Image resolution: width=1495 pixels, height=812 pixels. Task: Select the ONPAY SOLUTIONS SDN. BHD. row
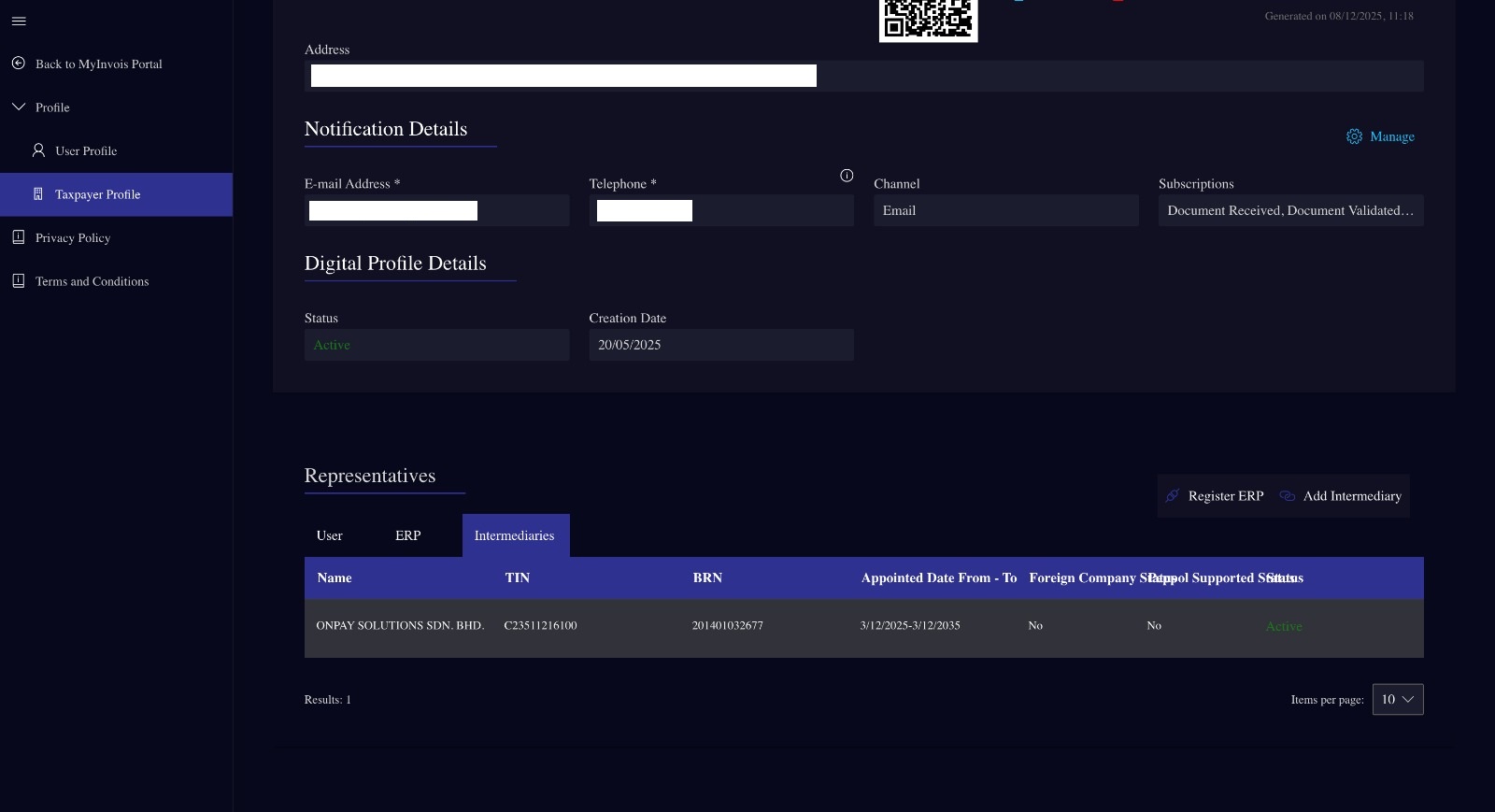[400, 626]
